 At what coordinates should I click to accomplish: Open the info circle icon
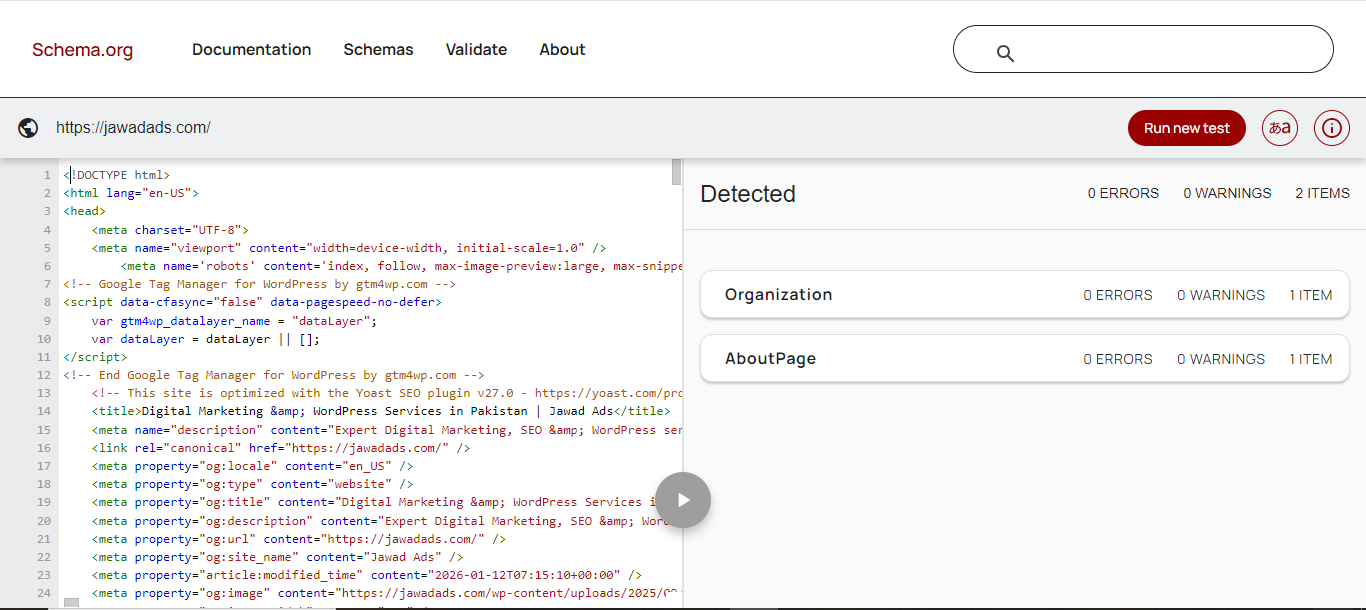point(1331,128)
